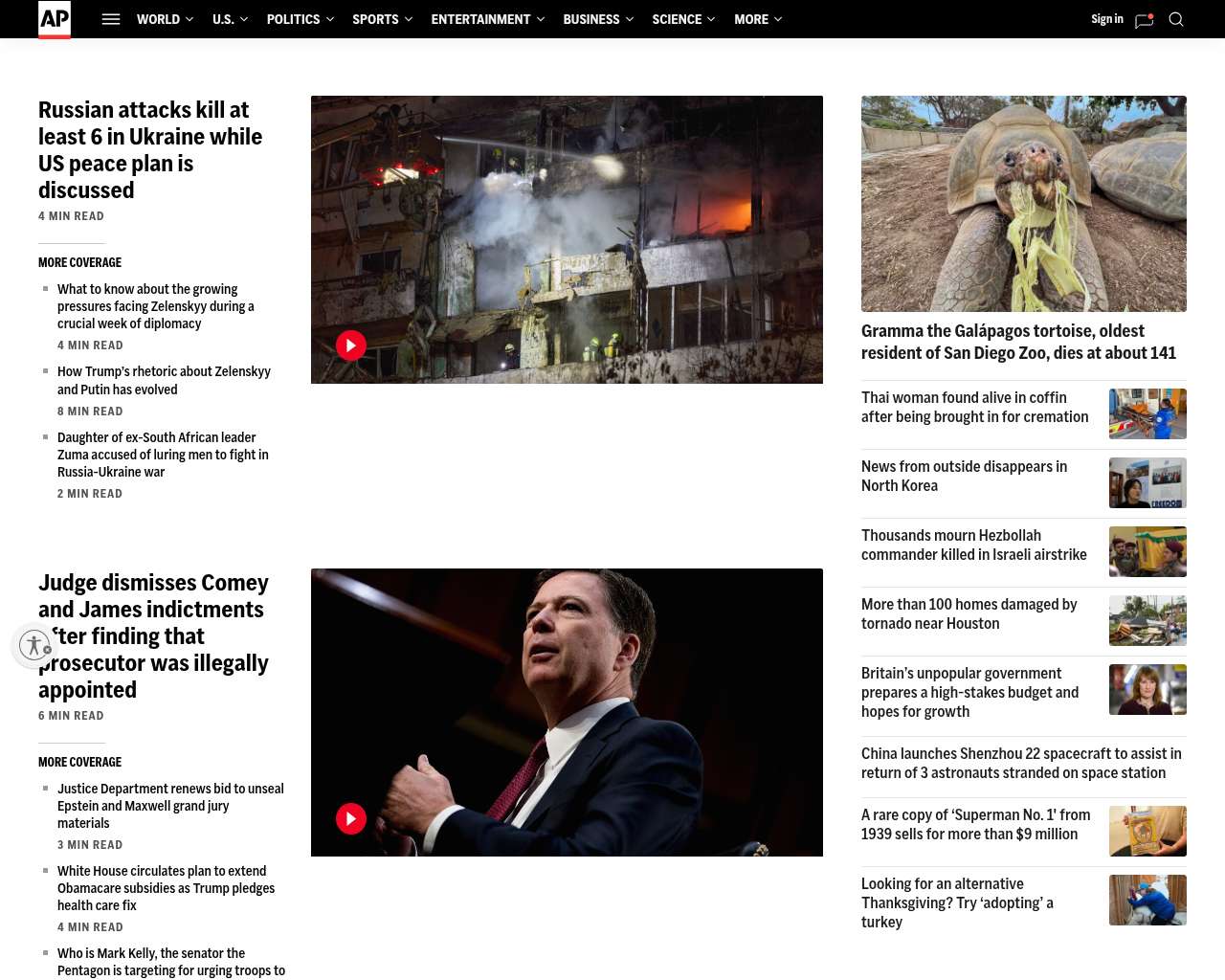The width and height of the screenshot is (1225, 980).
Task: Open the notifications chat icon
Action: [x=1144, y=20]
